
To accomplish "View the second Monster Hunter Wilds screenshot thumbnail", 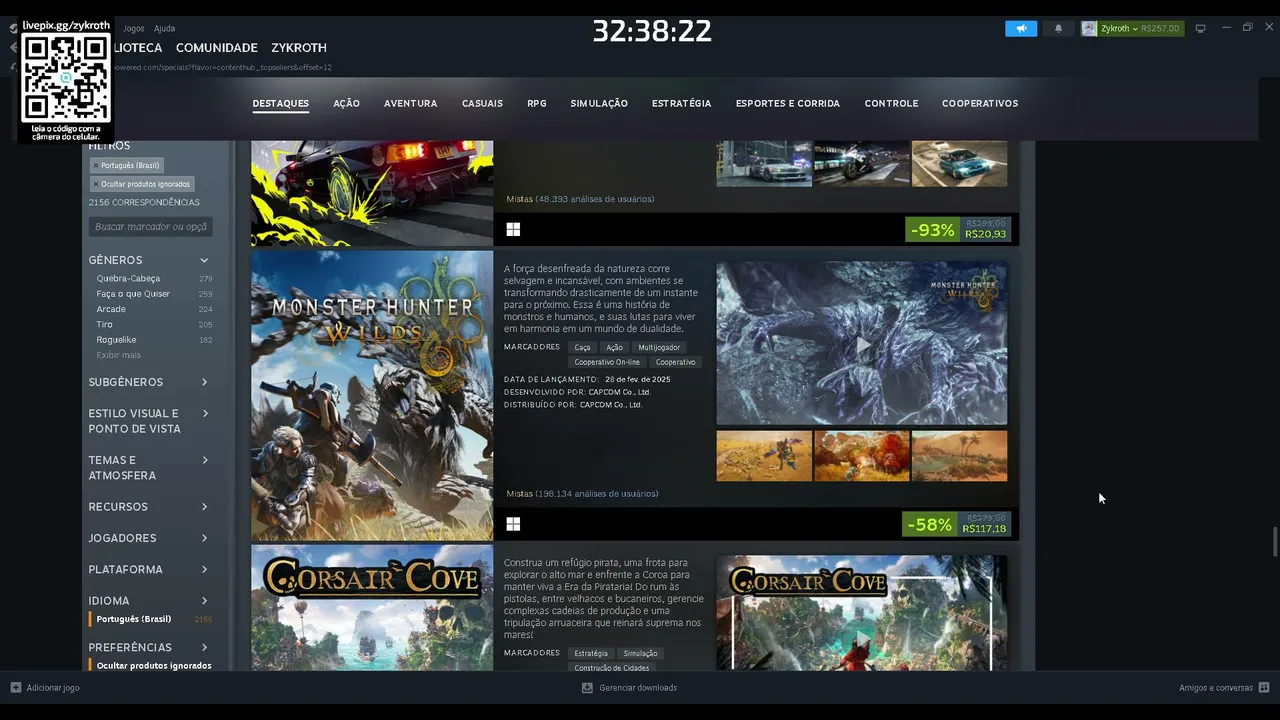I will point(862,456).
